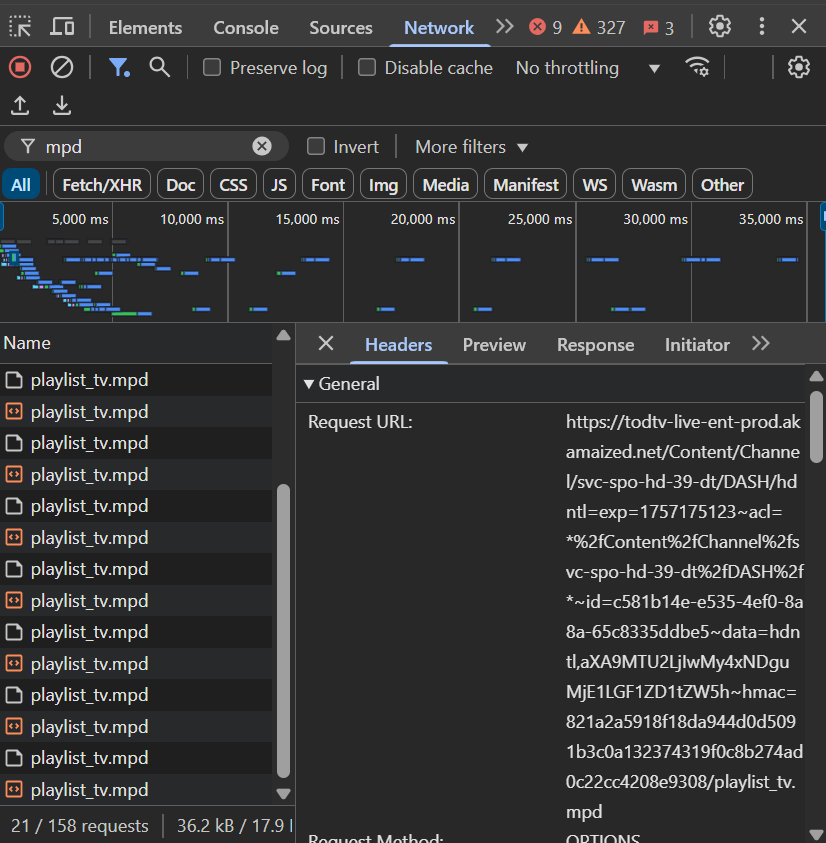Check the Disable cache option

coord(367,68)
